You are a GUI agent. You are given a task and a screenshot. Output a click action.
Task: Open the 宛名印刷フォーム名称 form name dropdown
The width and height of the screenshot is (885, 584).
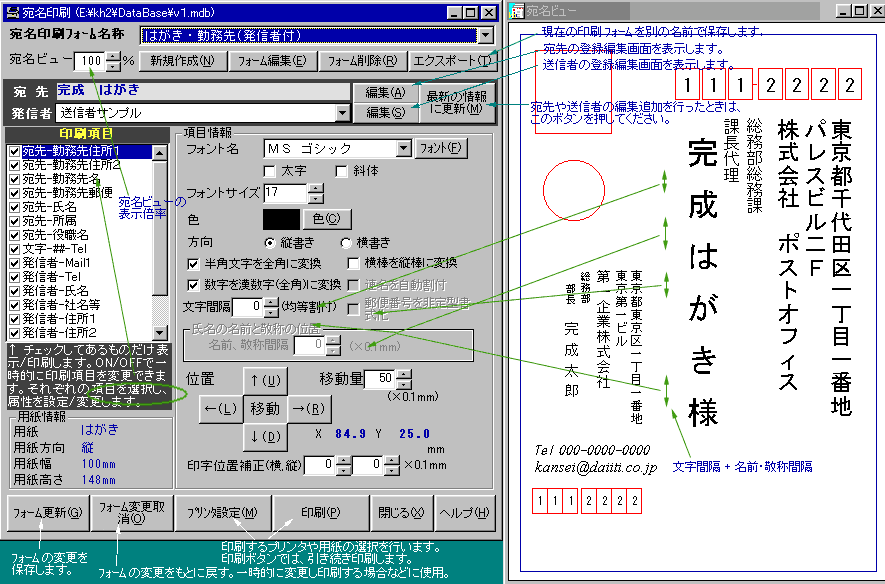pos(486,35)
